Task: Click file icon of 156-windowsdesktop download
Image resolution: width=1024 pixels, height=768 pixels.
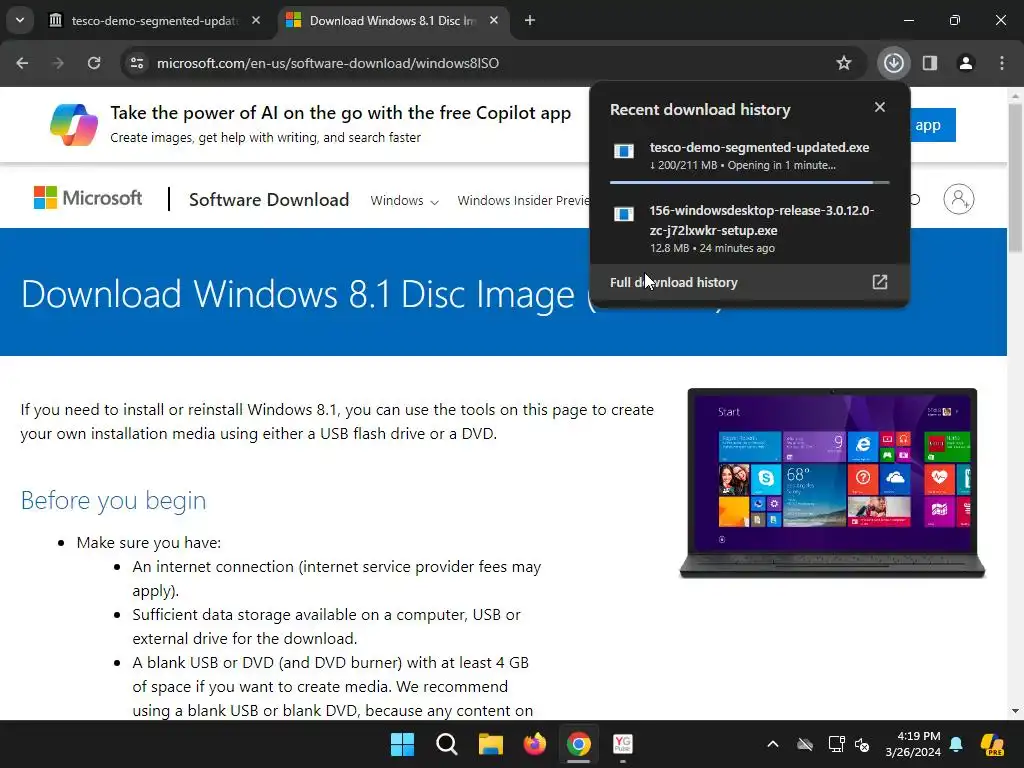Action: [624, 214]
